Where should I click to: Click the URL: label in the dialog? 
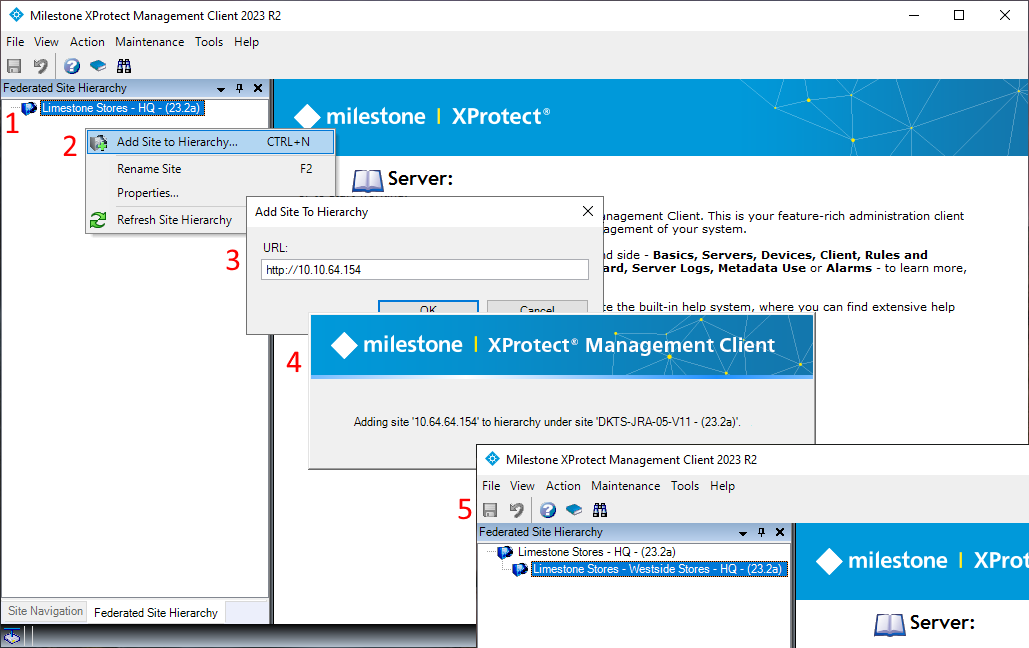tap(276, 248)
